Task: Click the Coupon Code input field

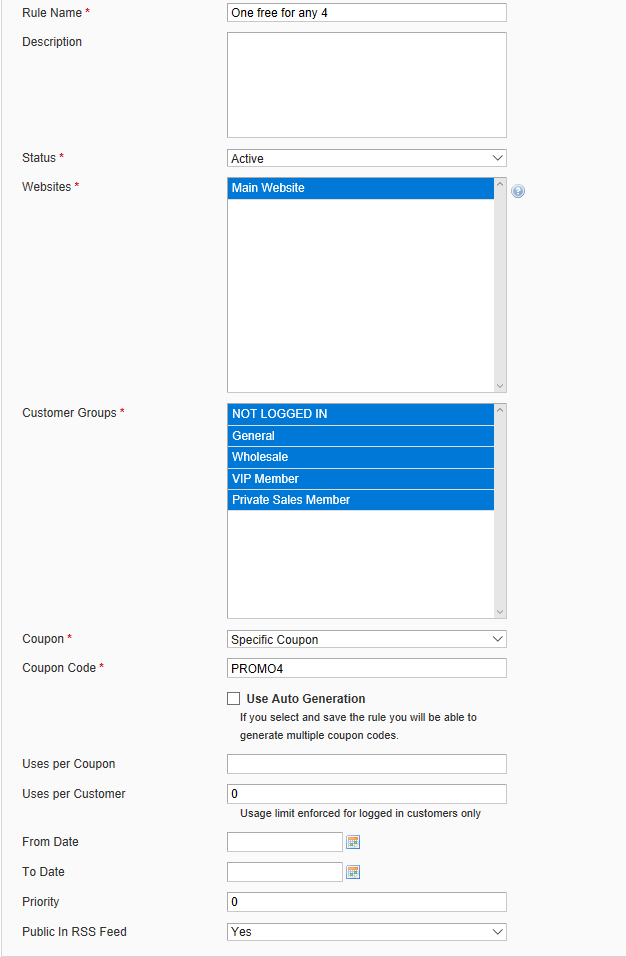Action: click(366, 668)
